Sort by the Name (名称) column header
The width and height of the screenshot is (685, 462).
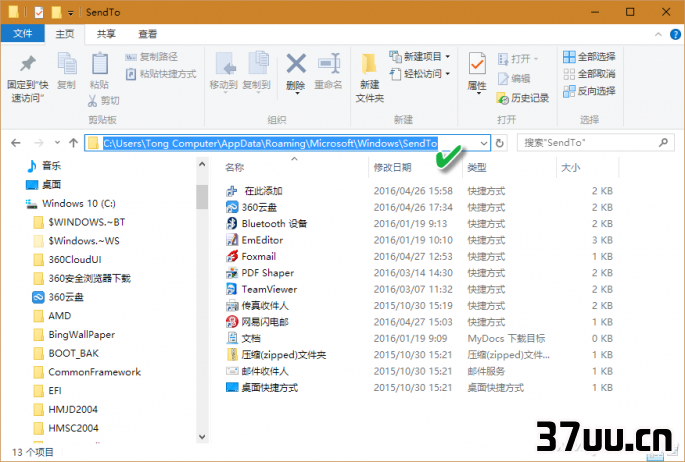coord(235,167)
